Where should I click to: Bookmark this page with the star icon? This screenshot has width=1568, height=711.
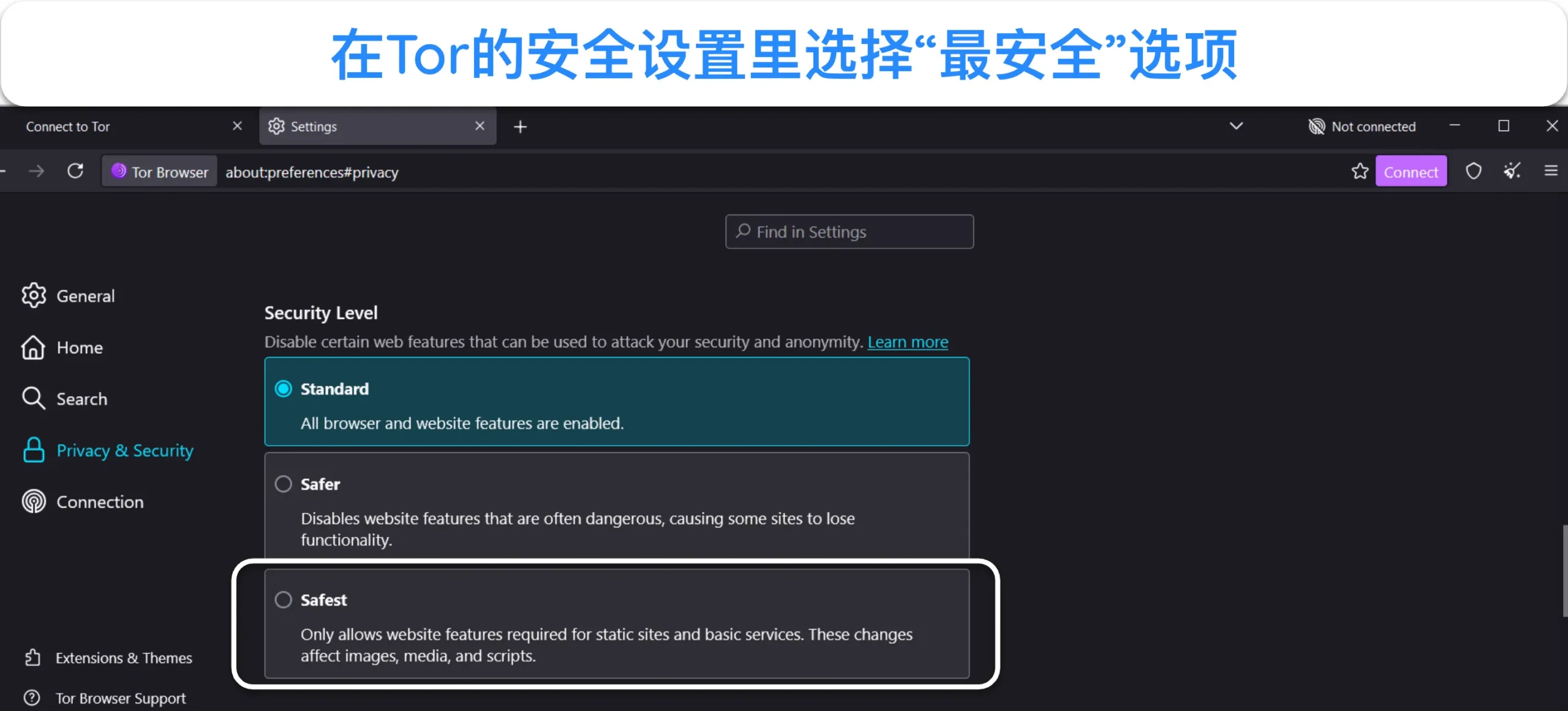point(1360,171)
